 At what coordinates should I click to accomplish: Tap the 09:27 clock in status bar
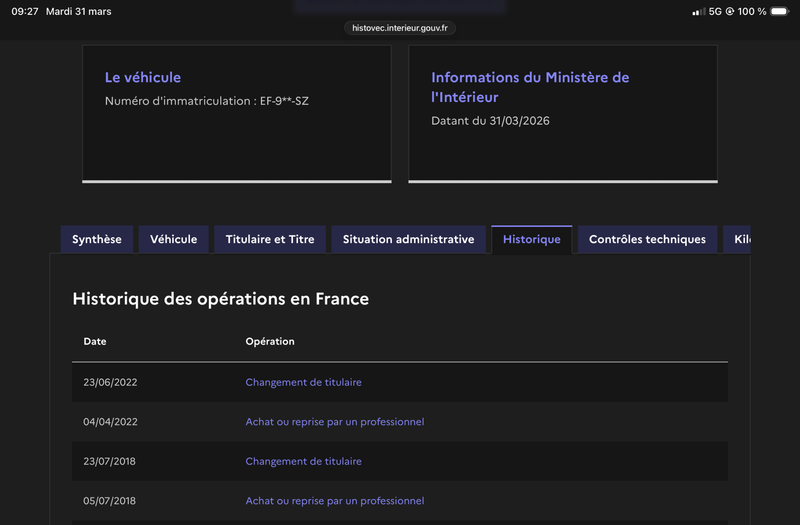pos(24,11)
